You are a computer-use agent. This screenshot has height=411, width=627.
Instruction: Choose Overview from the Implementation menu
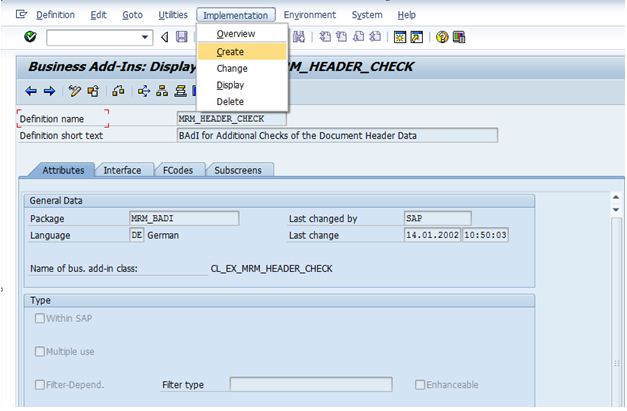(236, 34)
